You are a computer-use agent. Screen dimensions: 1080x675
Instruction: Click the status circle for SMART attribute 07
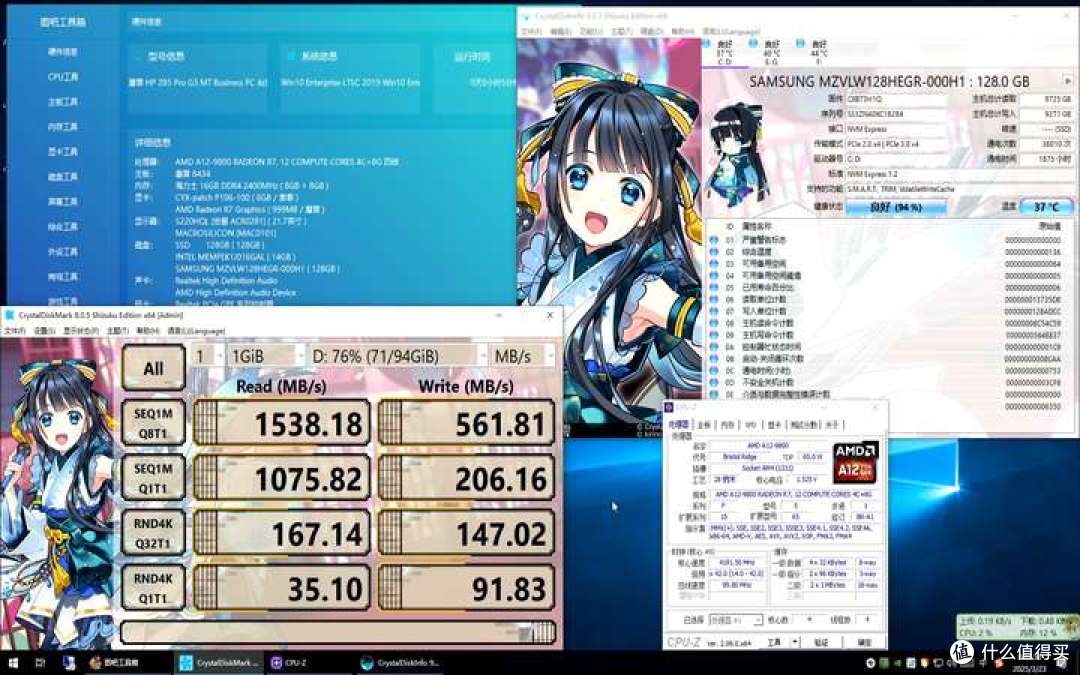click(714, 311)
